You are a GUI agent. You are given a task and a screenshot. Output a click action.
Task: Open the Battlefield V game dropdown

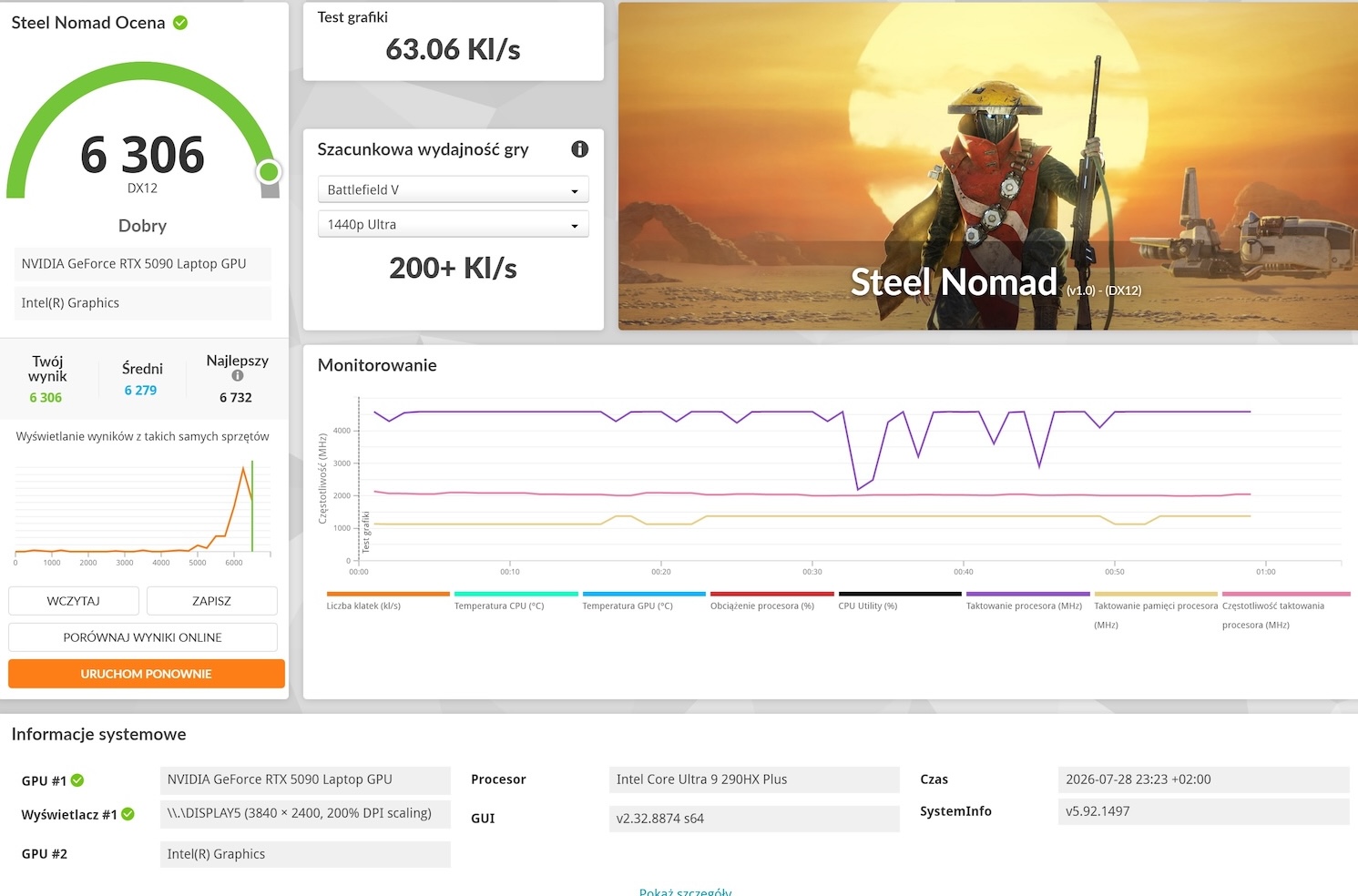[454, 189]
